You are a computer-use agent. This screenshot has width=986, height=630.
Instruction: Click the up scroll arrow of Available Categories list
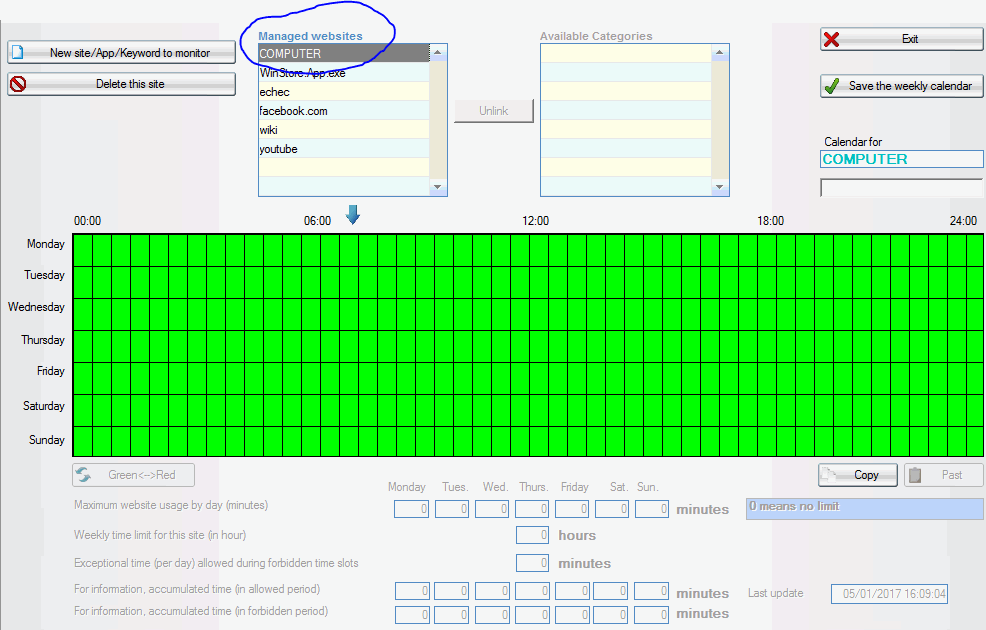tap(720, 51)
